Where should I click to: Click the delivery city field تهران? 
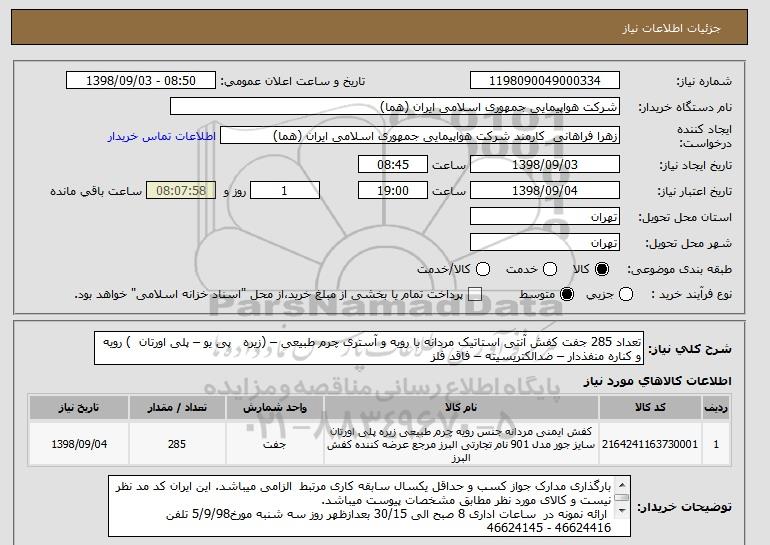click(545, 243)
